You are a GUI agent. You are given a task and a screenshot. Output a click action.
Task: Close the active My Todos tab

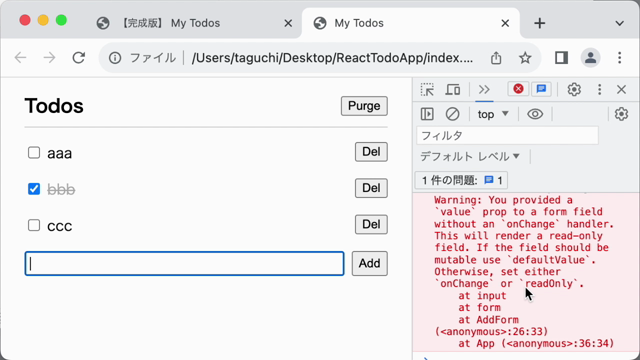pos(505,23)
